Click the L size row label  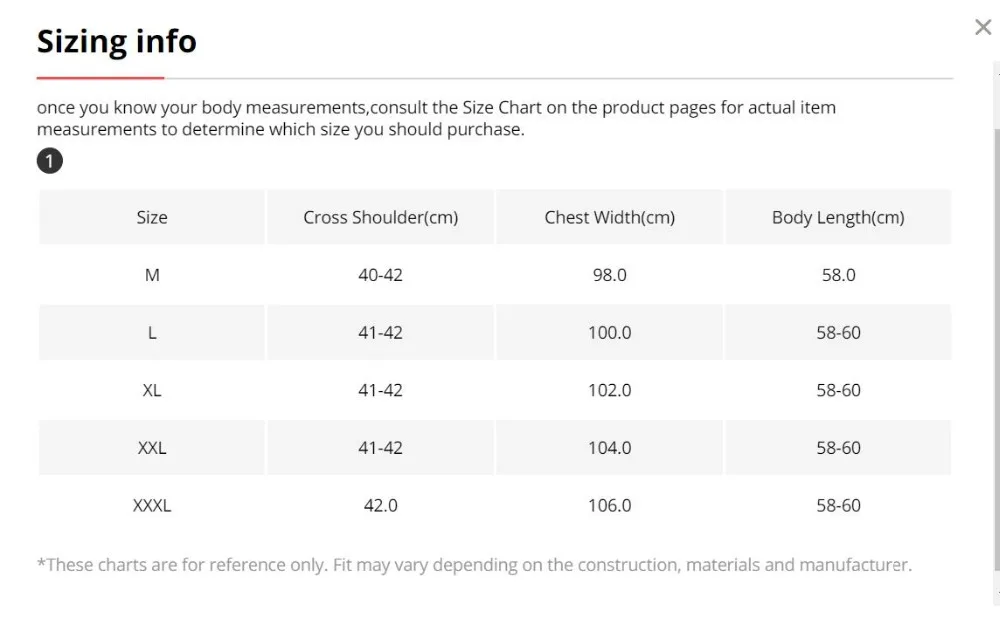click(x=152, y=333)
